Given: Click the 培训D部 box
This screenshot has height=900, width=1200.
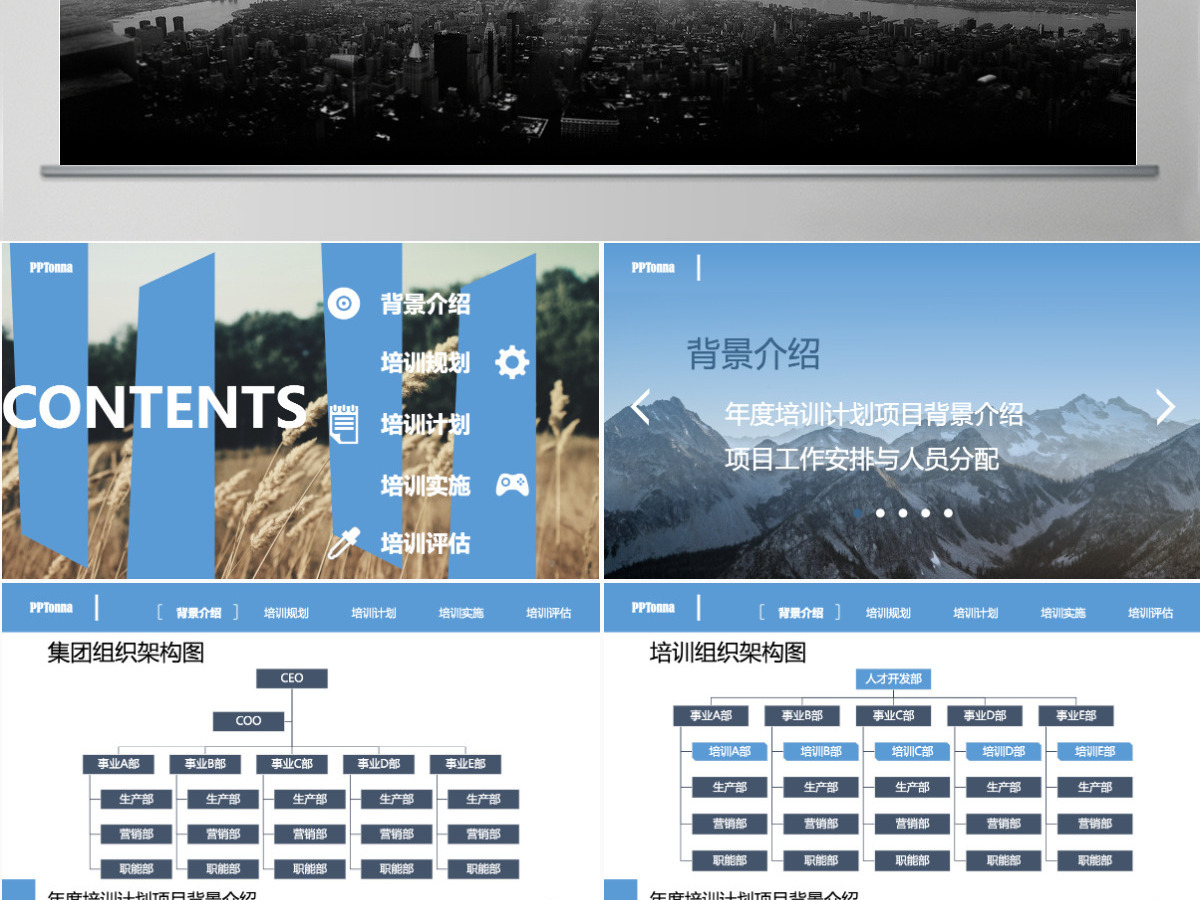Looking at the screenshot, I should tap(1004, 752).
